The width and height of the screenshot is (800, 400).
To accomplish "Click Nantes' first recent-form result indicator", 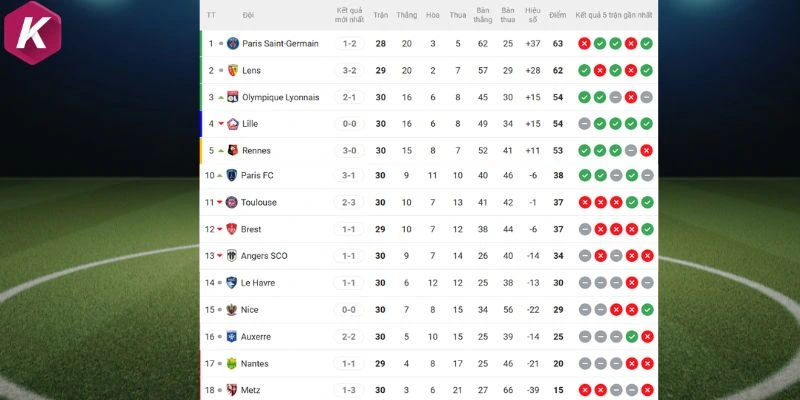I will pyautogui.click(x=584, y=363).
